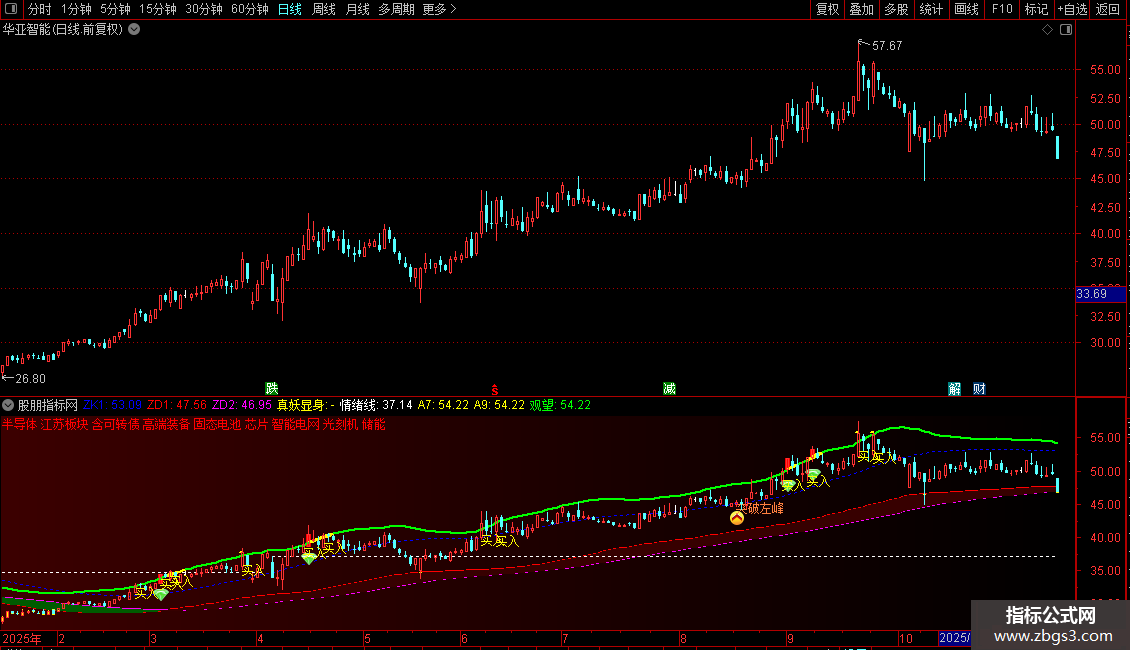The height and width of the screenshot is (650, 1130).
Task: Click the 真妖显身 indicator label
Action: point(306,405)
